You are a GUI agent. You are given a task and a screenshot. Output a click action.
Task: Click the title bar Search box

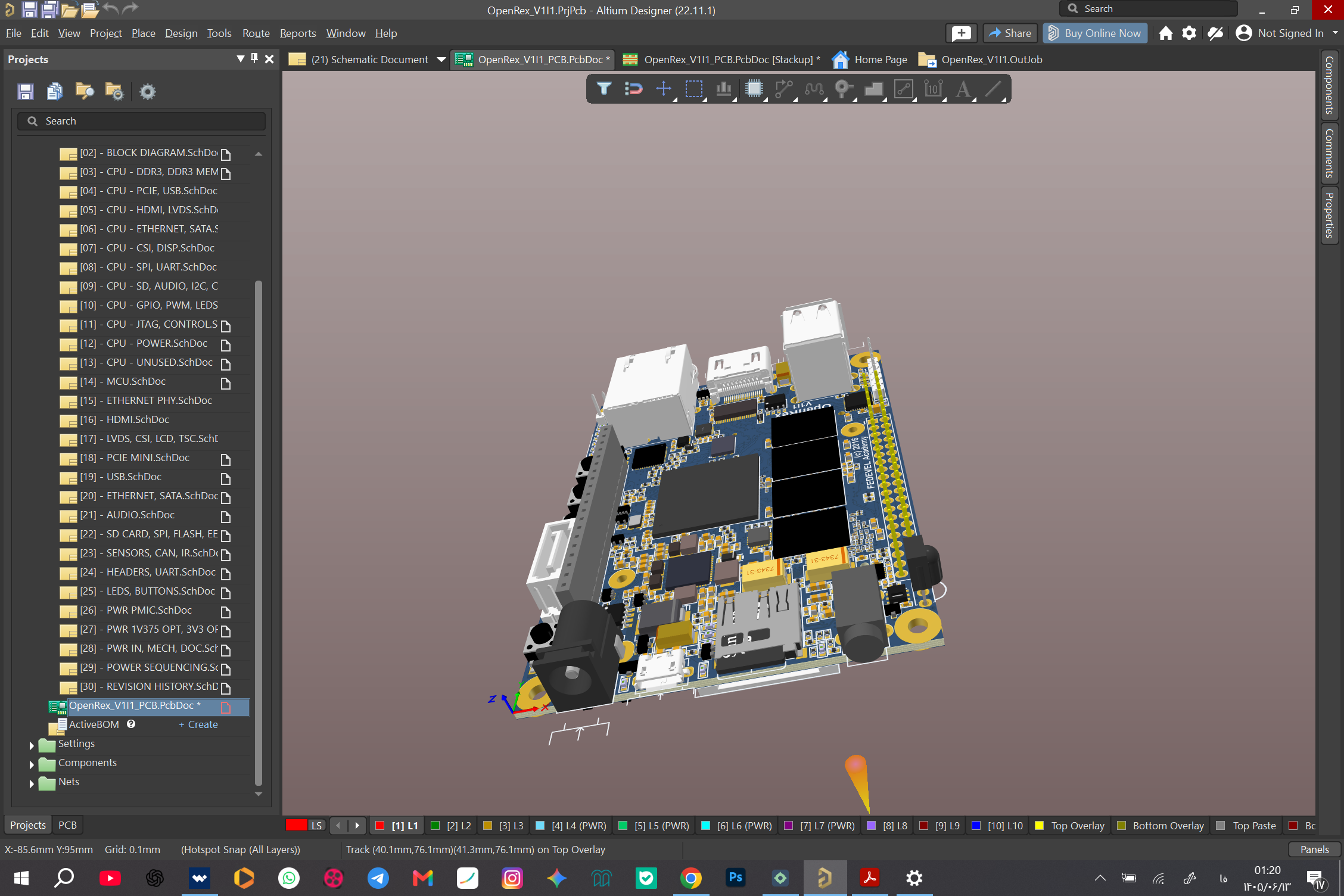[1149, 8]
